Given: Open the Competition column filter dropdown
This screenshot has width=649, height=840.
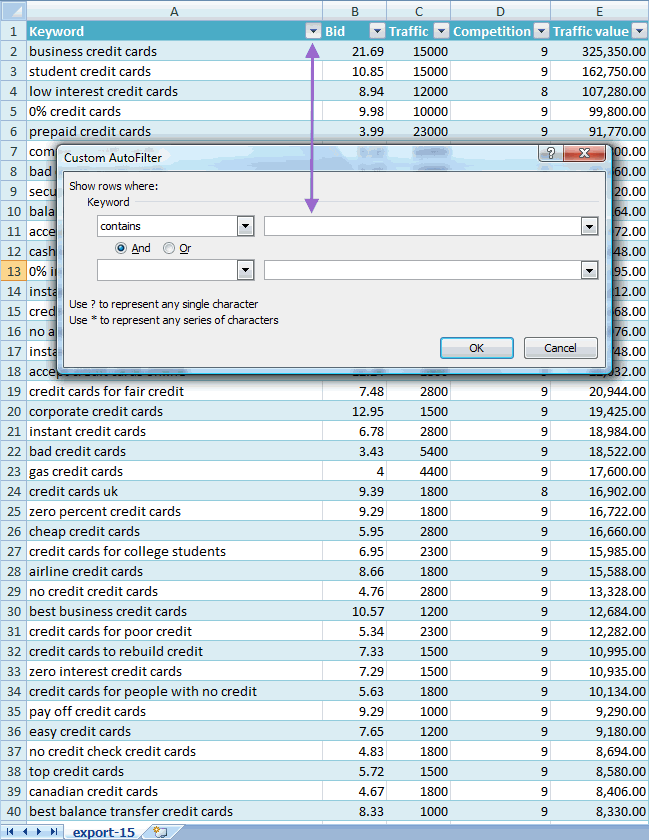Looking at the screenshot, I should [541, 31].
